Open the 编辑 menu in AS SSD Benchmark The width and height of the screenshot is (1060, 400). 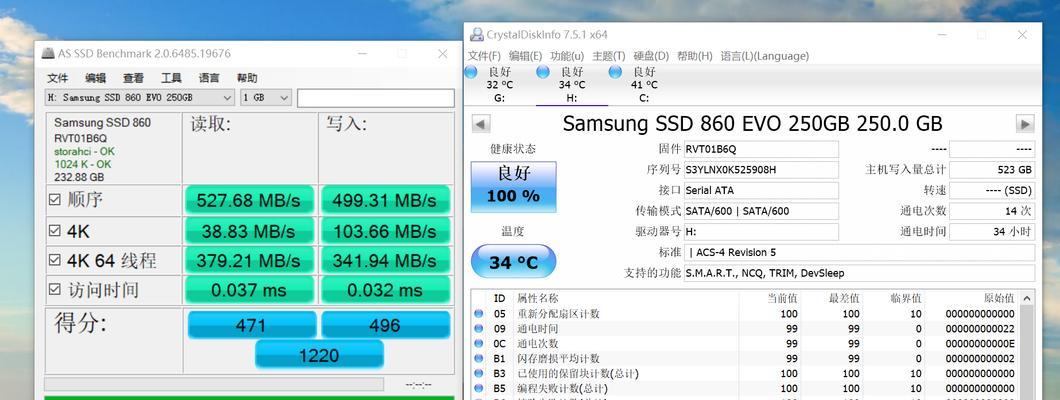(x=95, y=78)
